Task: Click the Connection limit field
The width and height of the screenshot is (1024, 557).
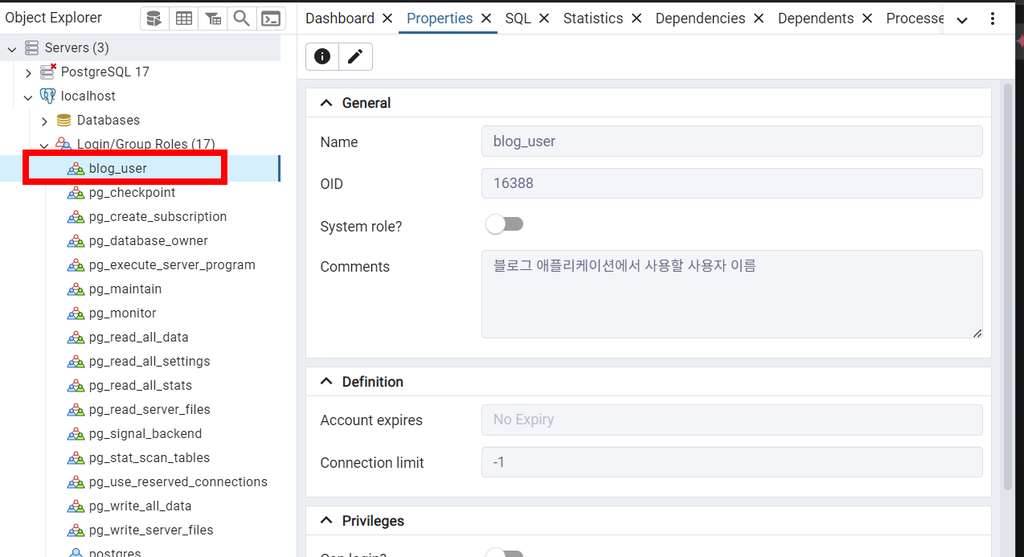Action: tap(732, 462)
